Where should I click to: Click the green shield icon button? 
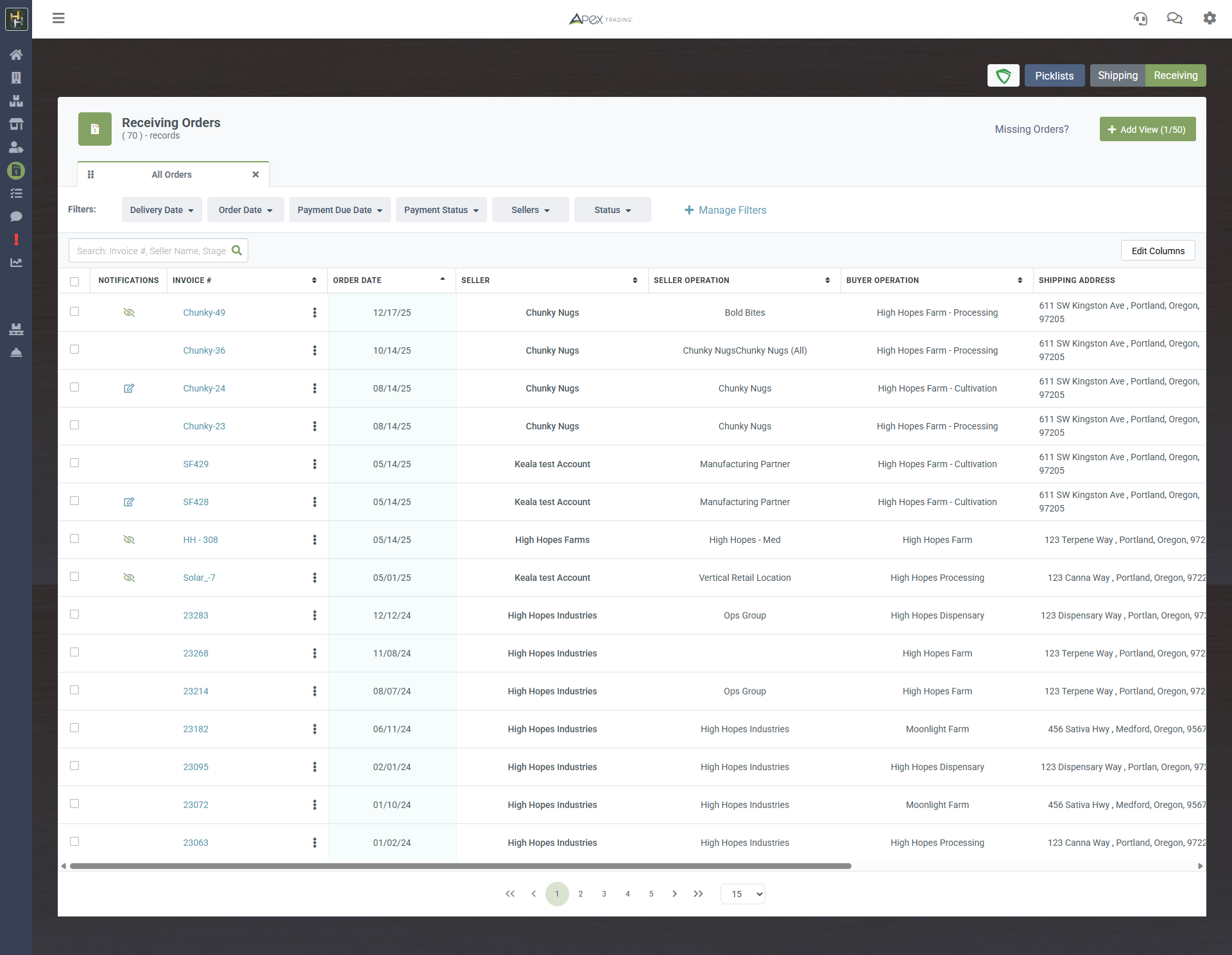[1003, 76]
